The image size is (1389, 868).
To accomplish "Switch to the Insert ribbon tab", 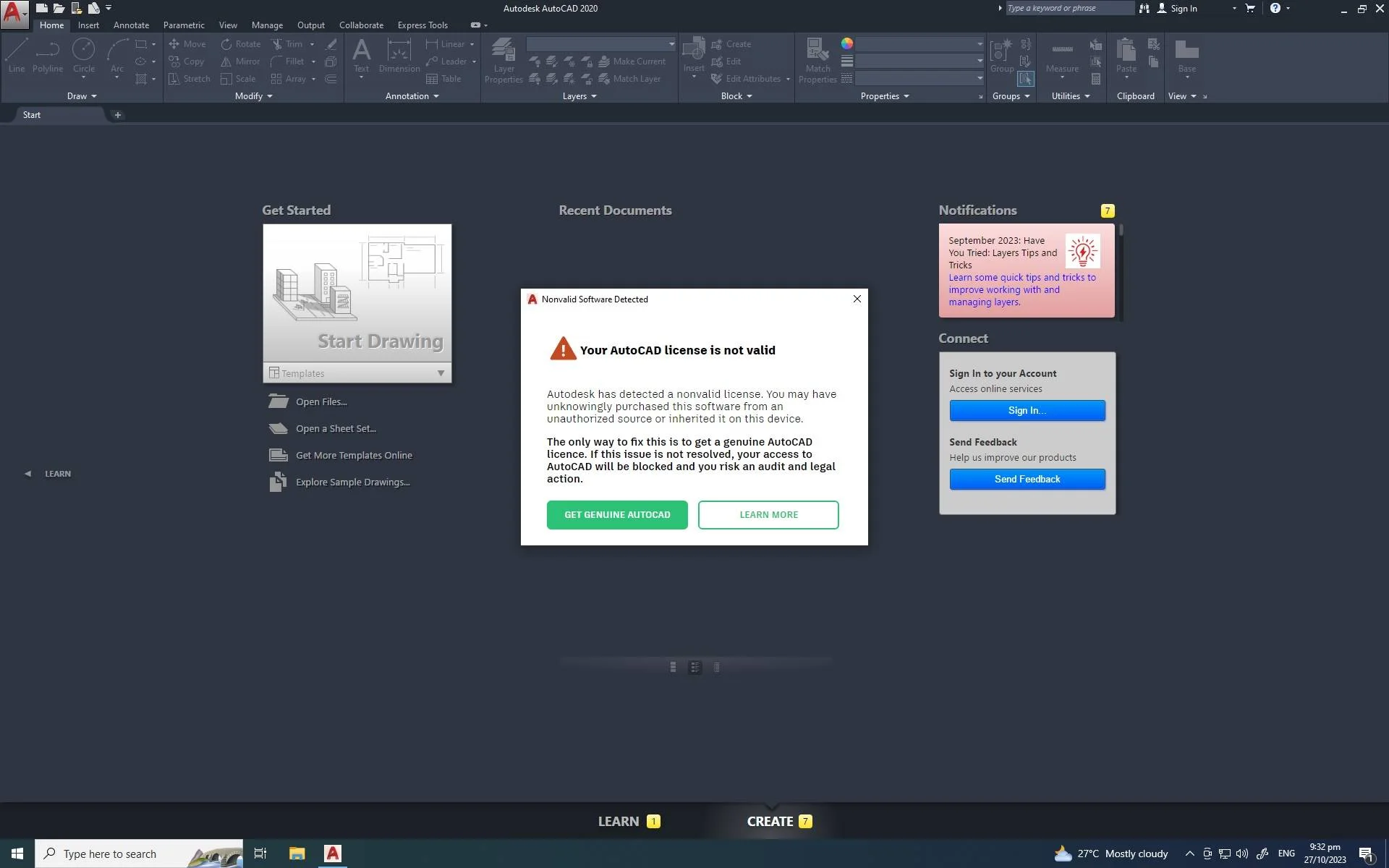I will (x=88, y=25).
